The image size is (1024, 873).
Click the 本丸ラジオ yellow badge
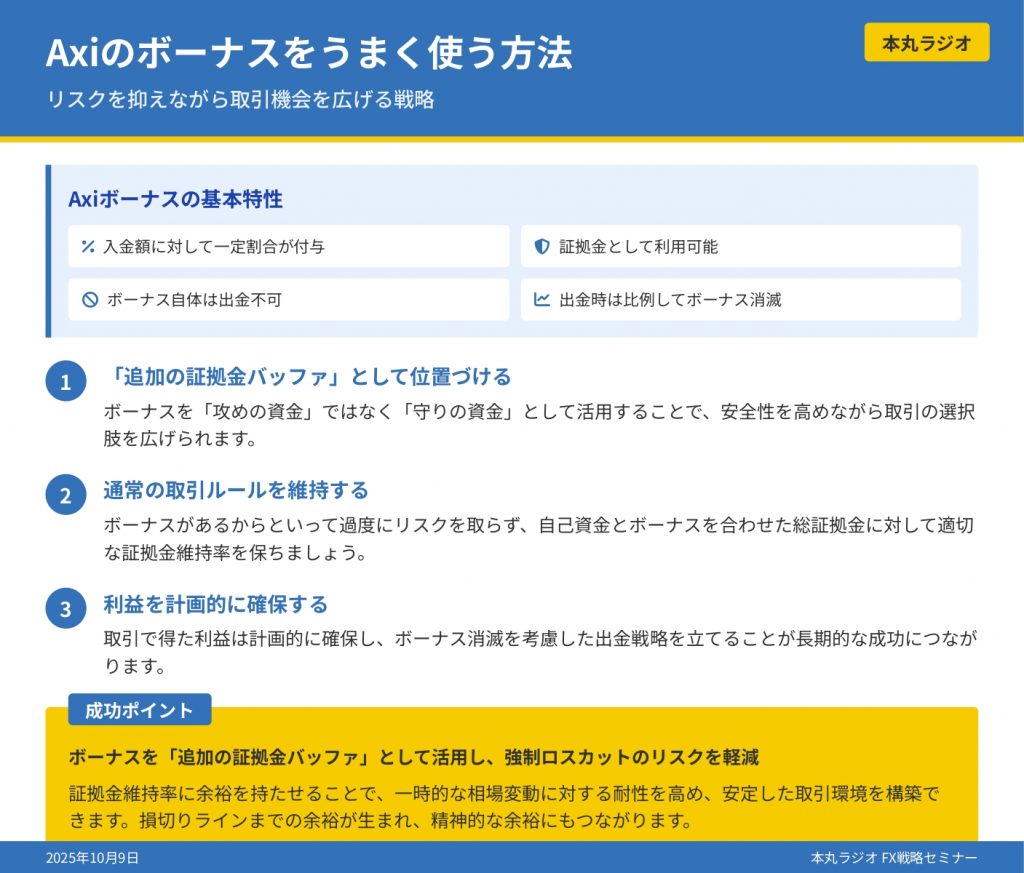(x=926, y=43)
